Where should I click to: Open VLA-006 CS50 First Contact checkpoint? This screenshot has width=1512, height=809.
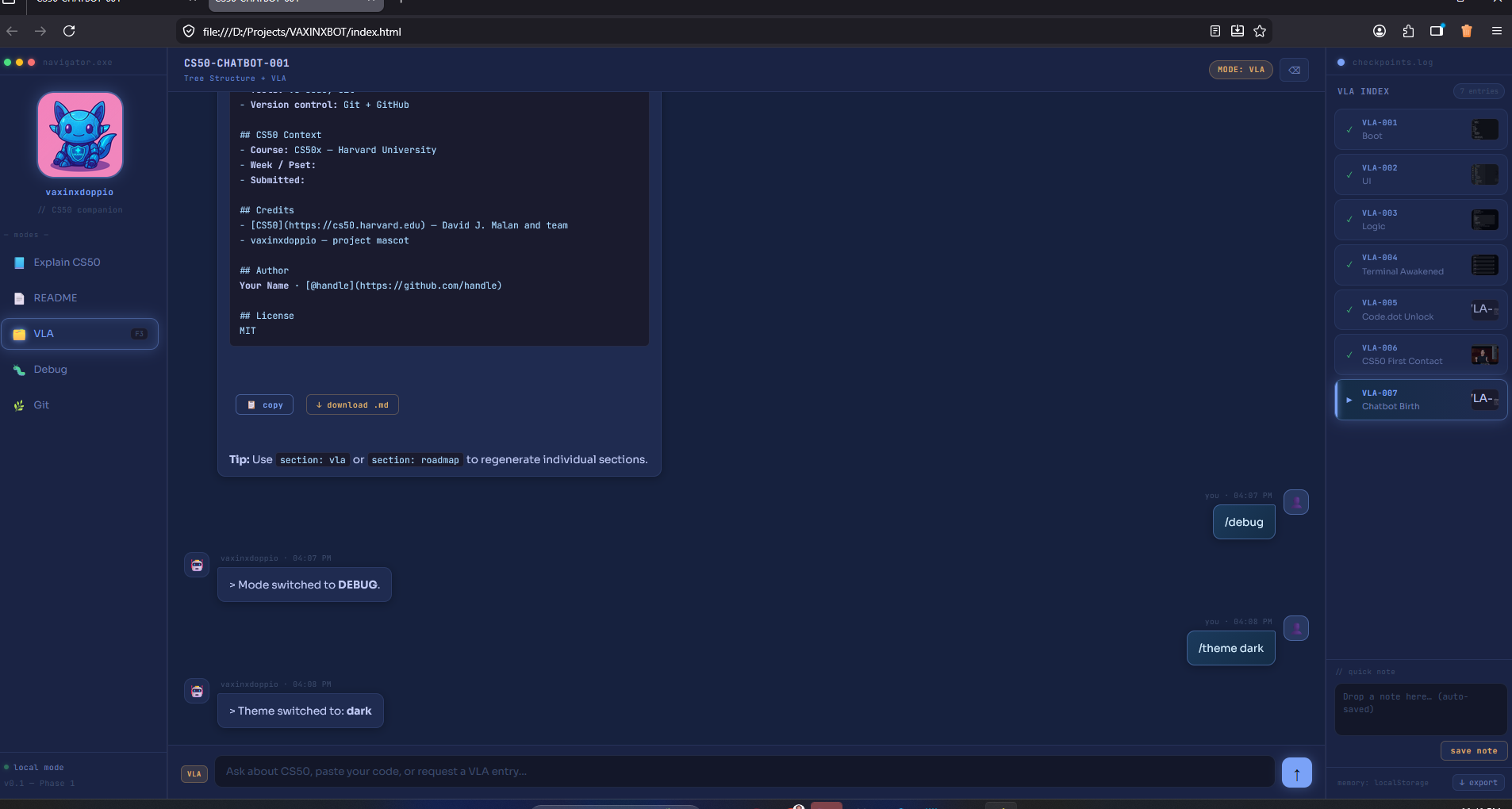[x=1420, y=355]
